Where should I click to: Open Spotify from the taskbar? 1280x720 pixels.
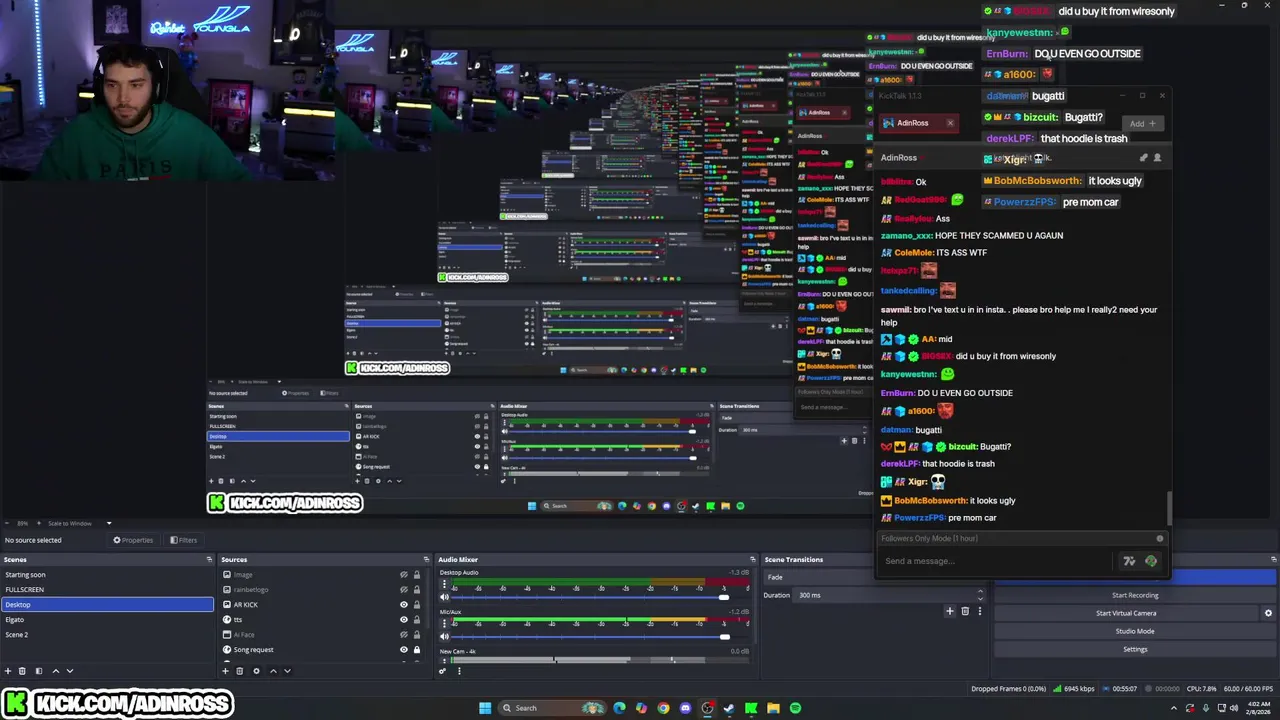795,708
